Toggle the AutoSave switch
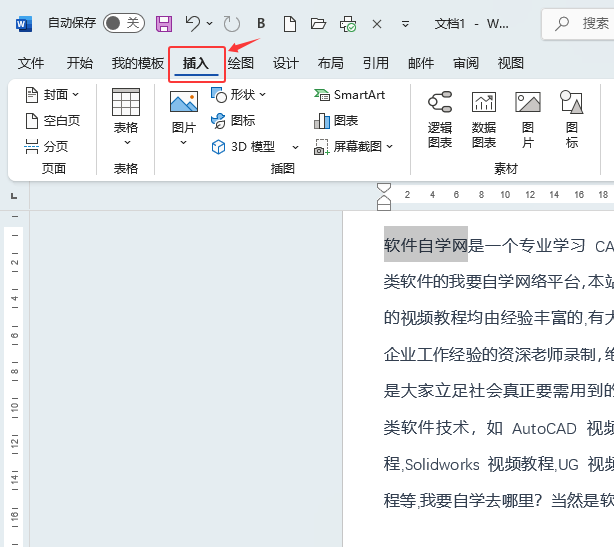Screen dimensions: 614x547 (124, 23)
